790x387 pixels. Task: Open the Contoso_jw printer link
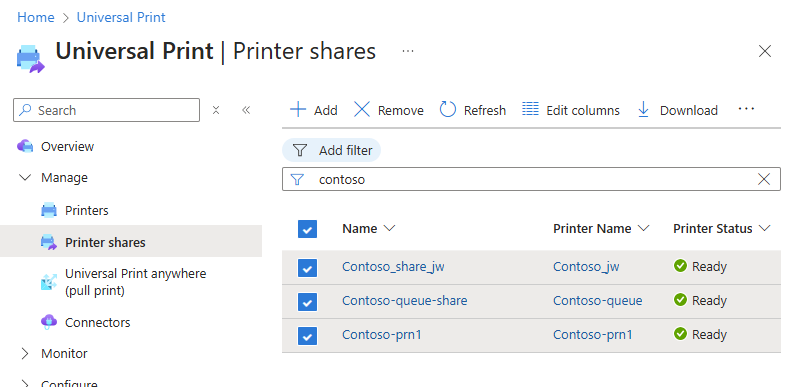[x=586, y=266]
